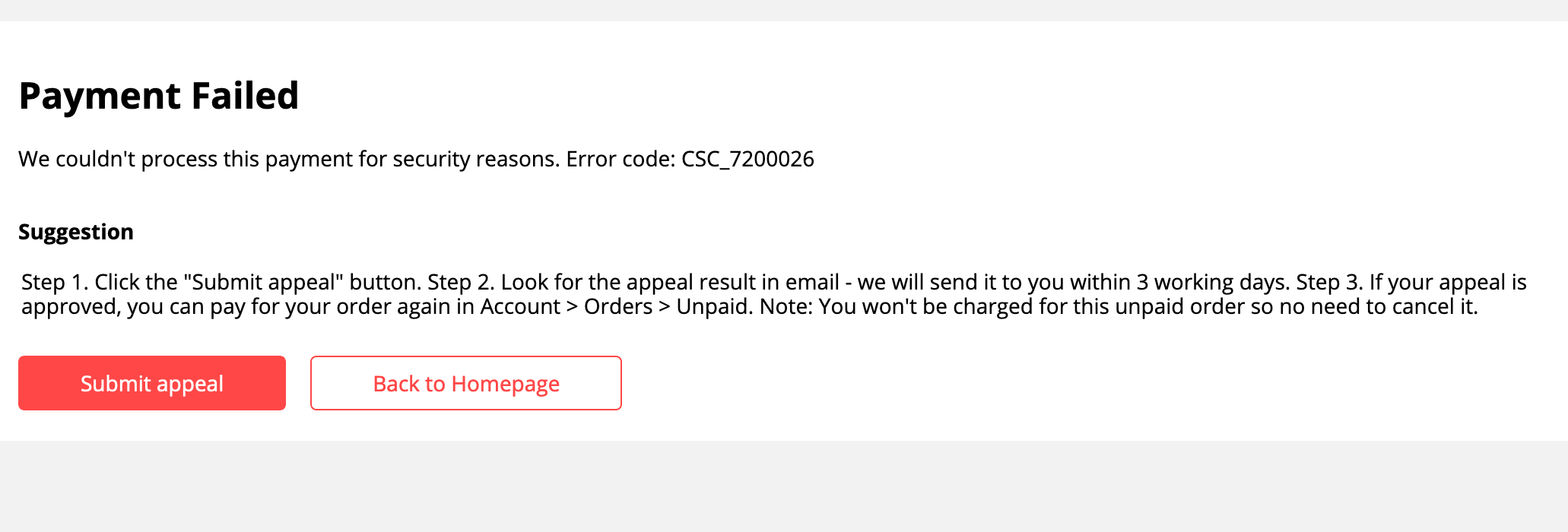Click the Step 1 instruction text
Image resolution: width=1568 pixels, height=532 pixels.
coord(221,282)
